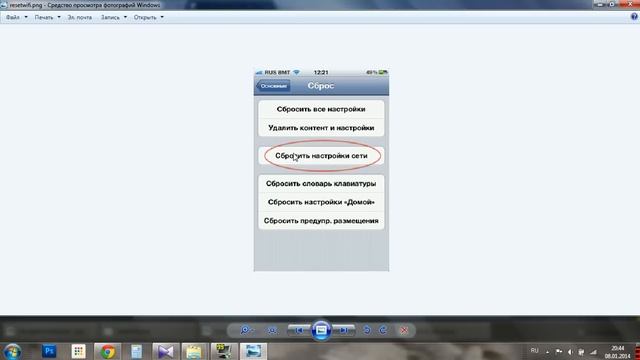The image size is (640, 360).
Task: Open Photo Viewer help question-mark icon
Action: pos(634,17)
